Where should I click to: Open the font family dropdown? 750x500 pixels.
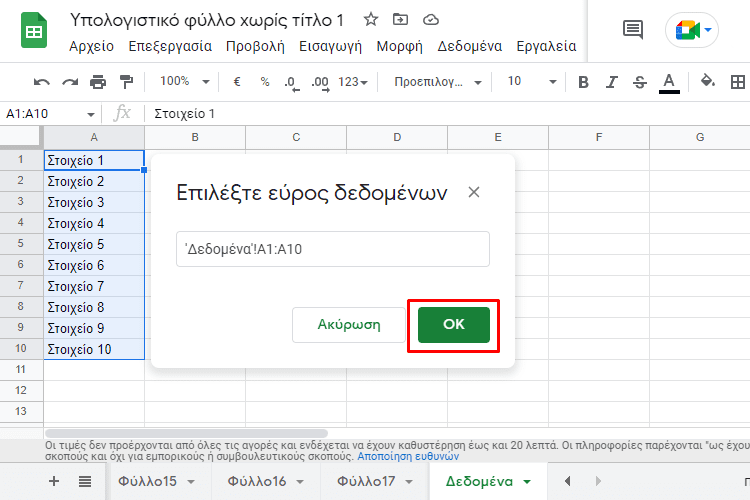tap(438, 82)
